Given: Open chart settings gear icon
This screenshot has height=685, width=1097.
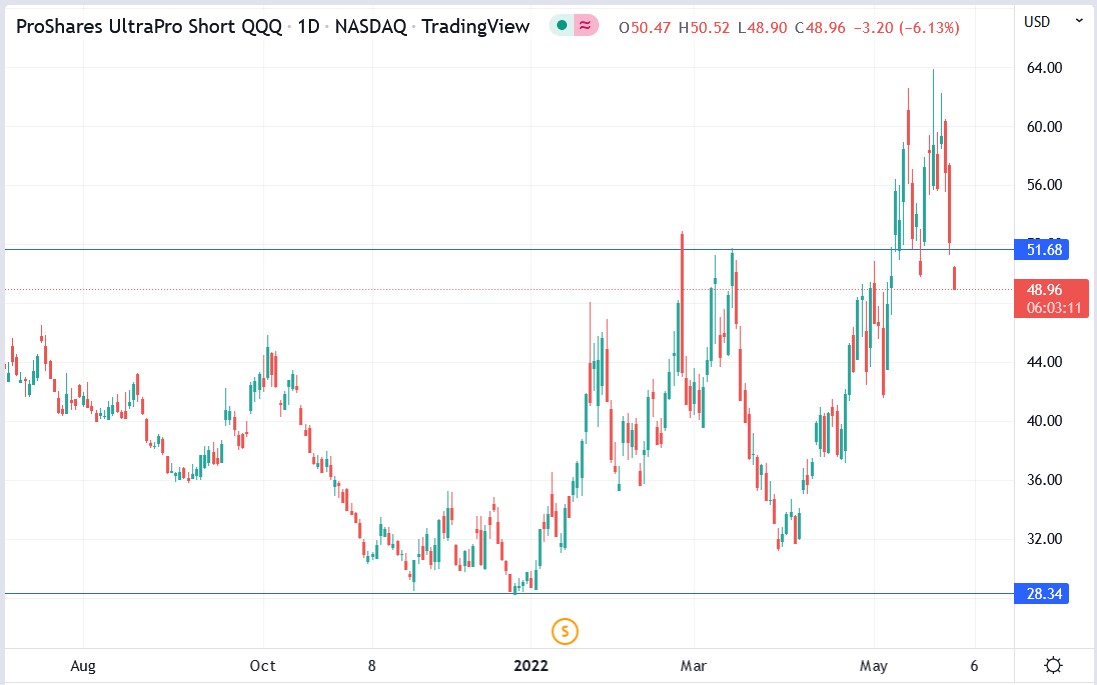Looking at the screenshot, I should 1053,665.
